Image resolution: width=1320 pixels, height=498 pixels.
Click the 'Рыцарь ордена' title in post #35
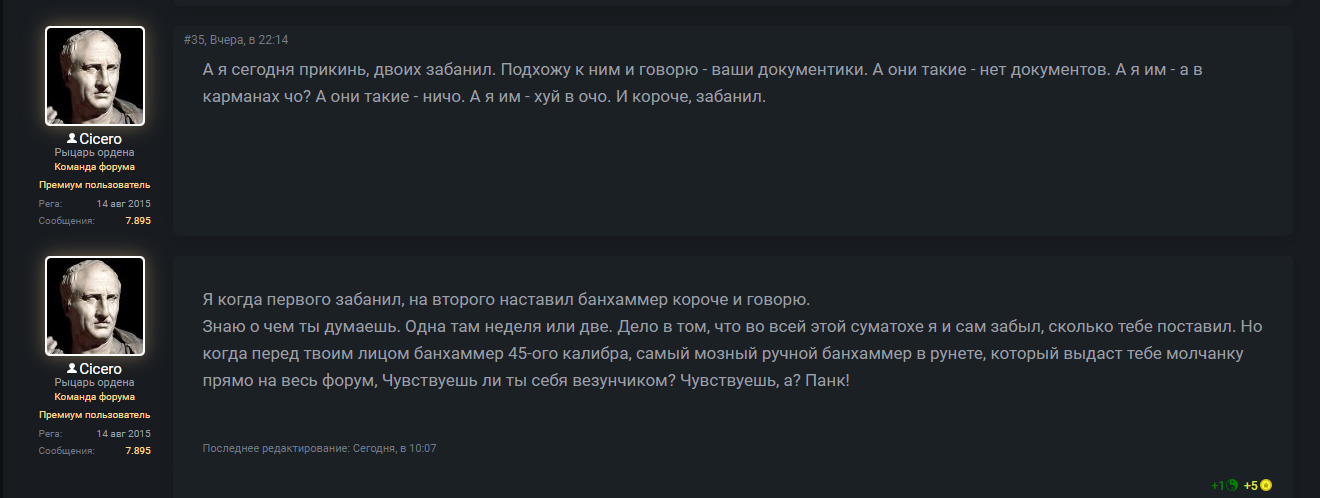click(95, 153)
